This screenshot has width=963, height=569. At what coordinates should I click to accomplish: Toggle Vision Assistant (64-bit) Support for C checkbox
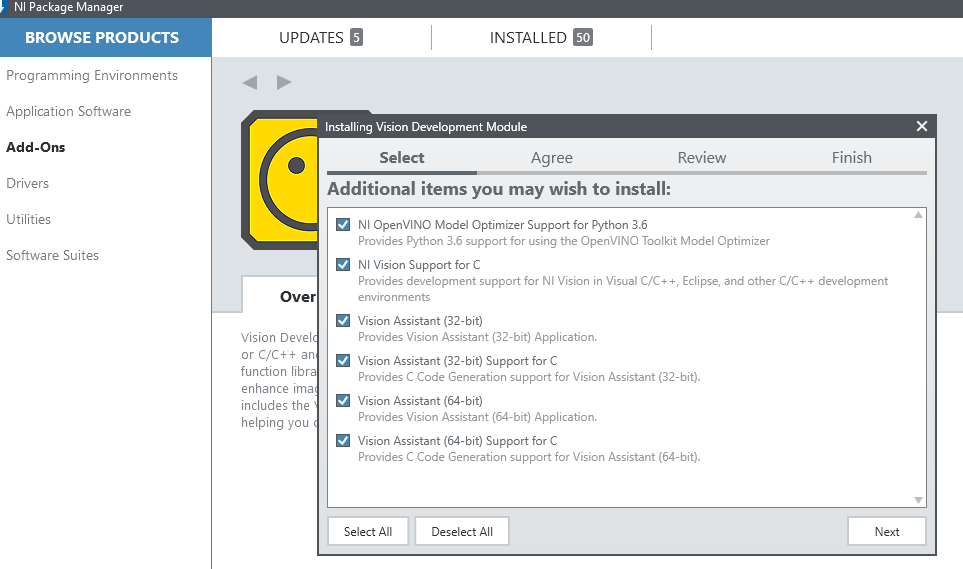pyautogui.click(x=343, y=441)
